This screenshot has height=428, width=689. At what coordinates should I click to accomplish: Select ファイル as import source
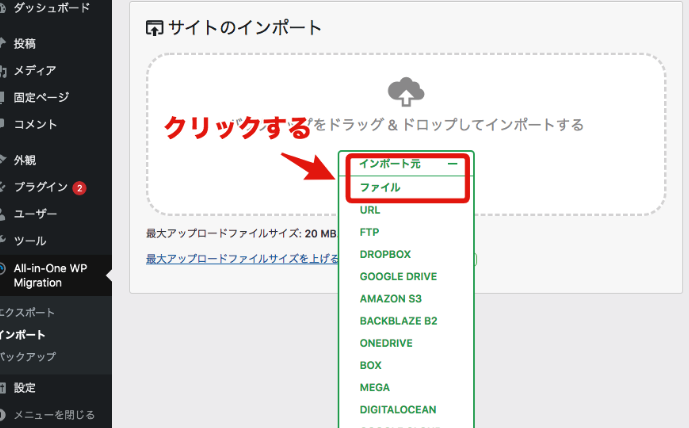pyautogui.click(x=380, y=188)
